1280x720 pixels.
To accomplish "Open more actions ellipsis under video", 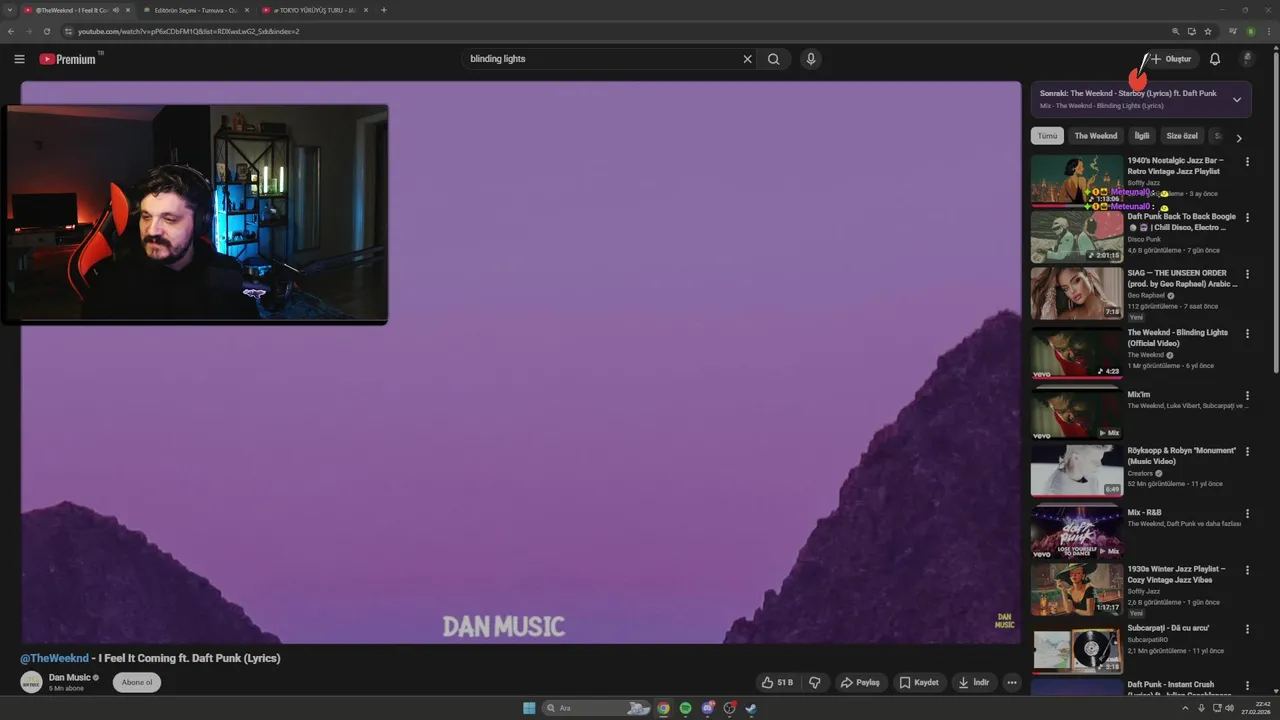I will pyautogui.click(x=1012, y=682).
